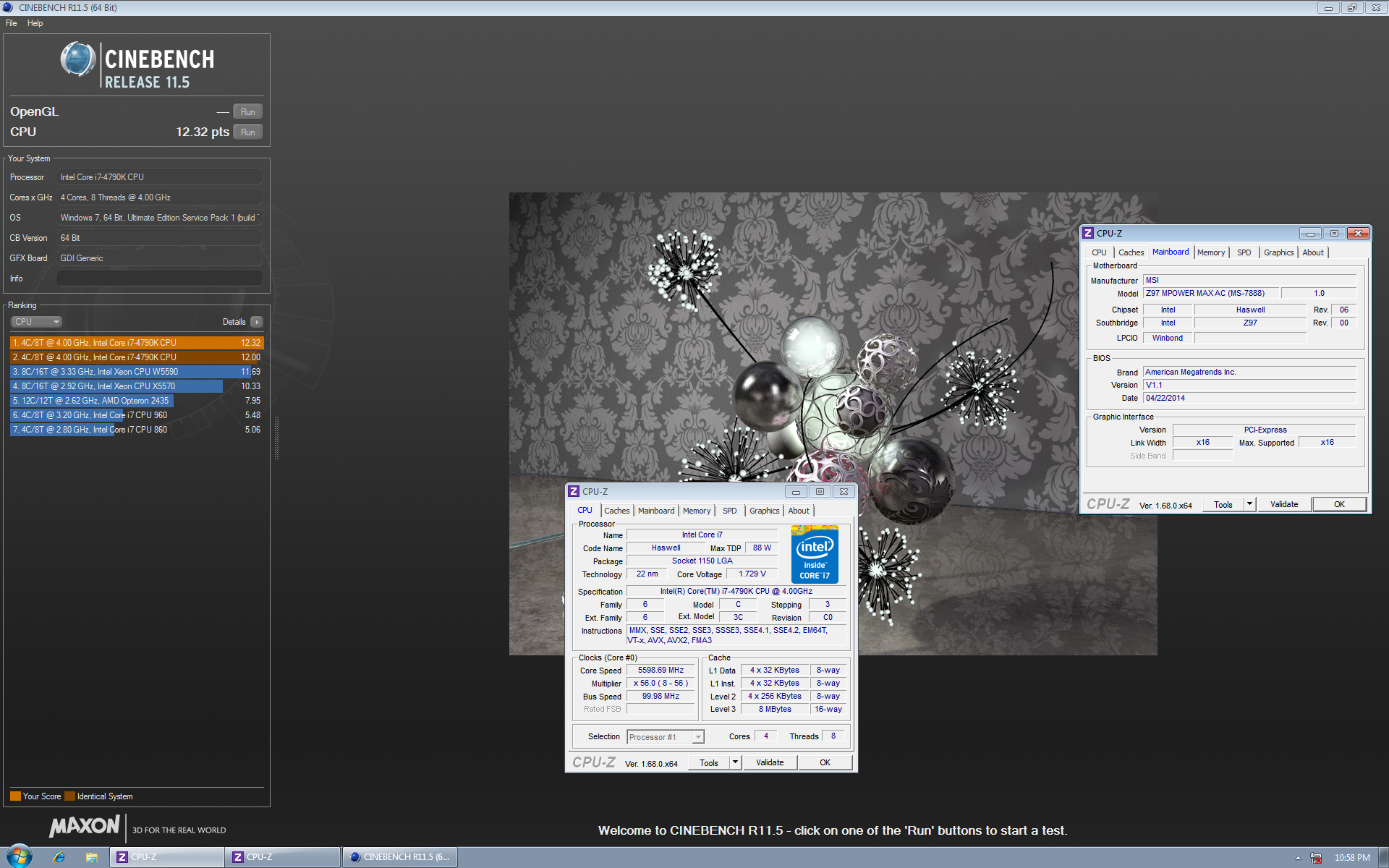
Task: Show hidden system tray icons arrow
Action: click(1298, 858)
